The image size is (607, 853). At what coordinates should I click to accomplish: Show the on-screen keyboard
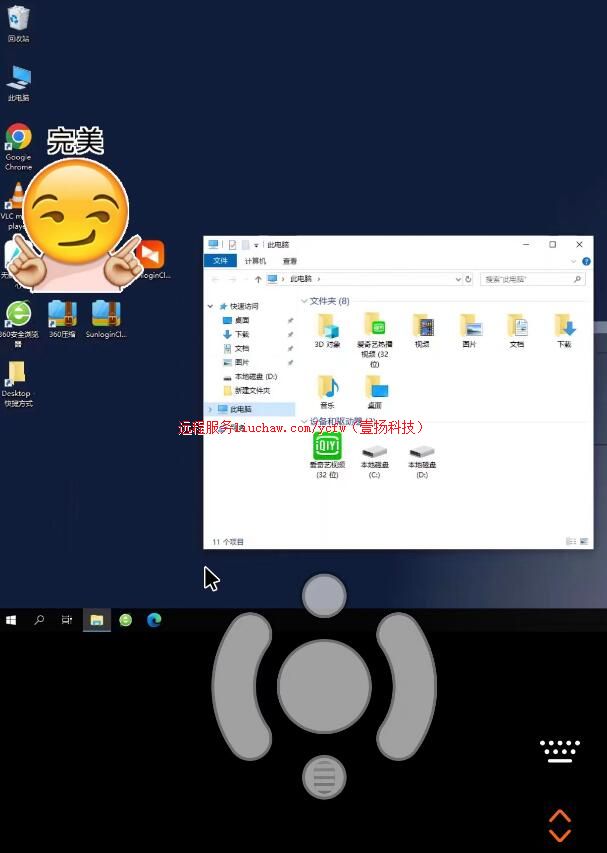tap(560, 750)
